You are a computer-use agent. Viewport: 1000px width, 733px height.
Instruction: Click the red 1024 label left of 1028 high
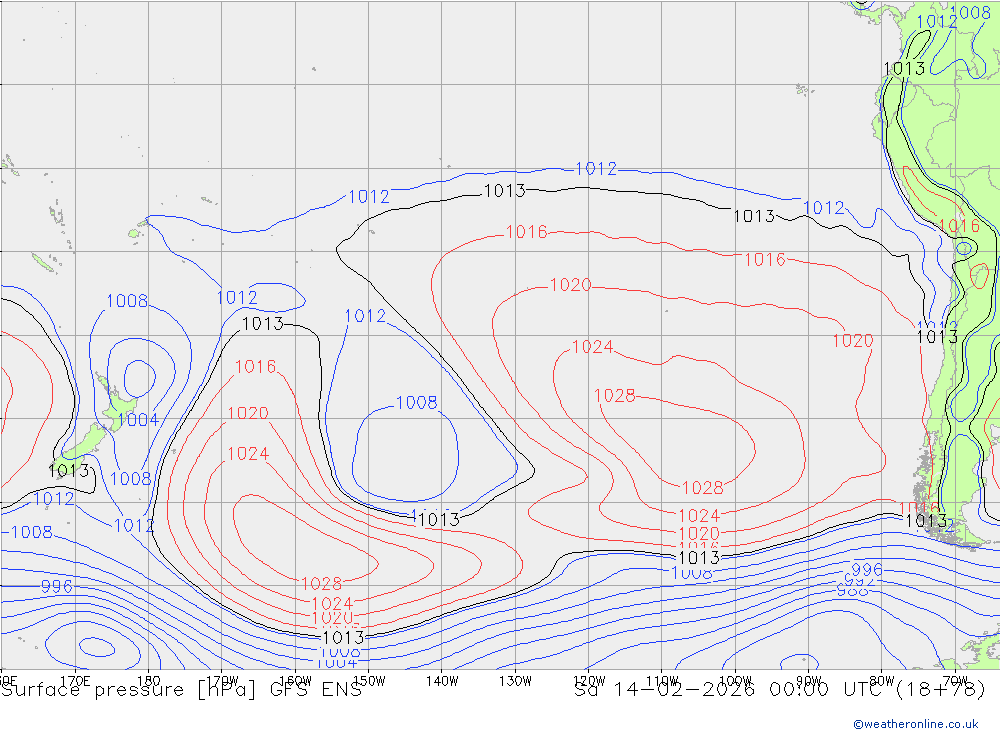[x=592, y=347]
